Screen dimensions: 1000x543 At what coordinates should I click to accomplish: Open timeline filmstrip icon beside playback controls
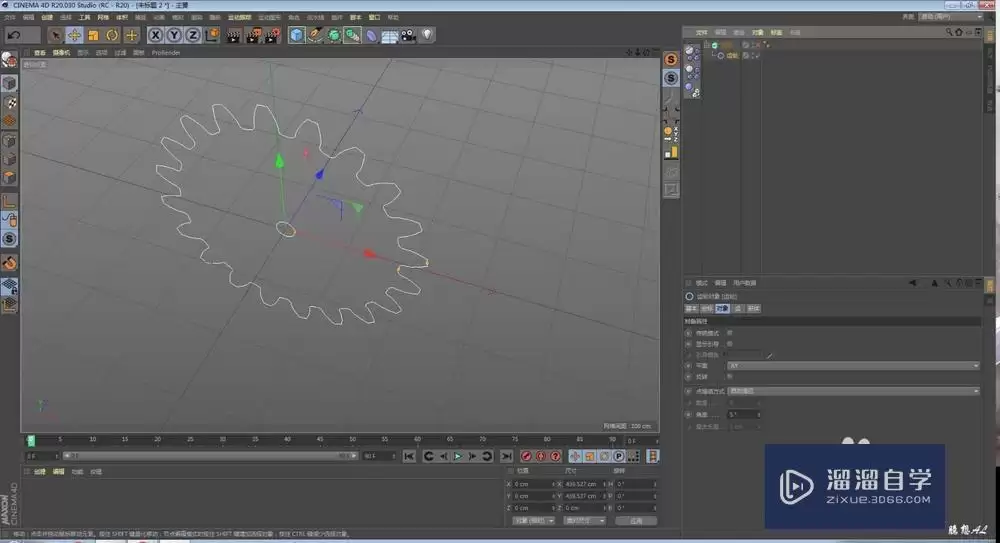pos(652,456)
